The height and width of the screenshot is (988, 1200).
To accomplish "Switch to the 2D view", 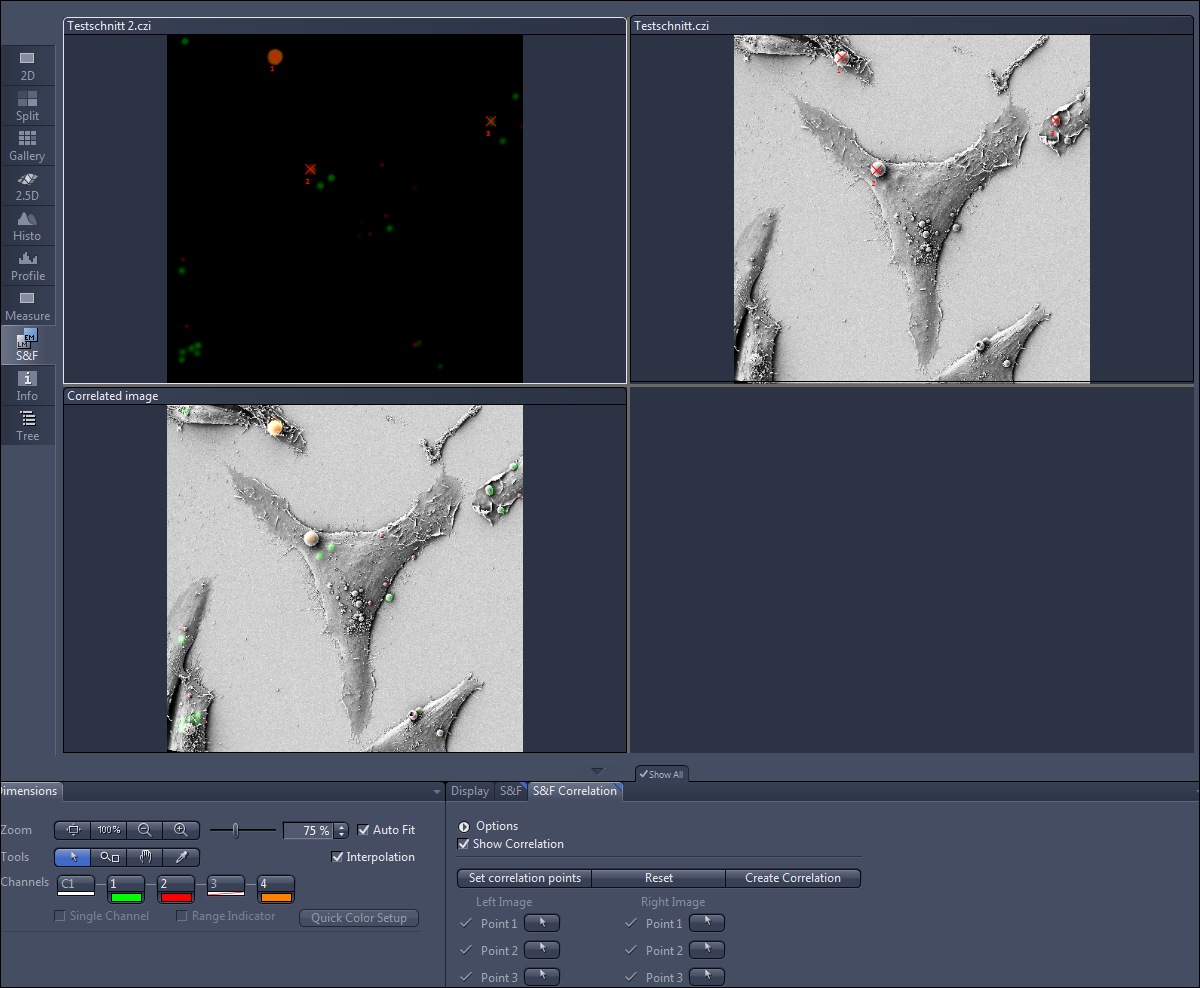I will pos(27,66).
